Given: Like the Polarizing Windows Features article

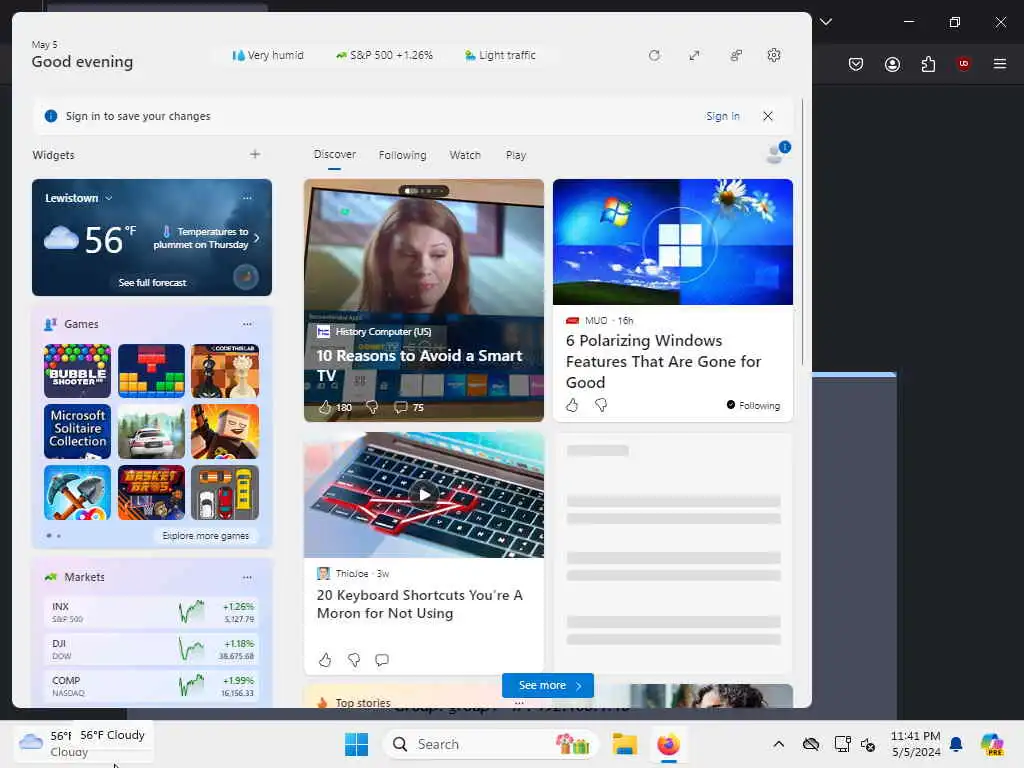Looking at the screenshot, I should coord(572,406).
